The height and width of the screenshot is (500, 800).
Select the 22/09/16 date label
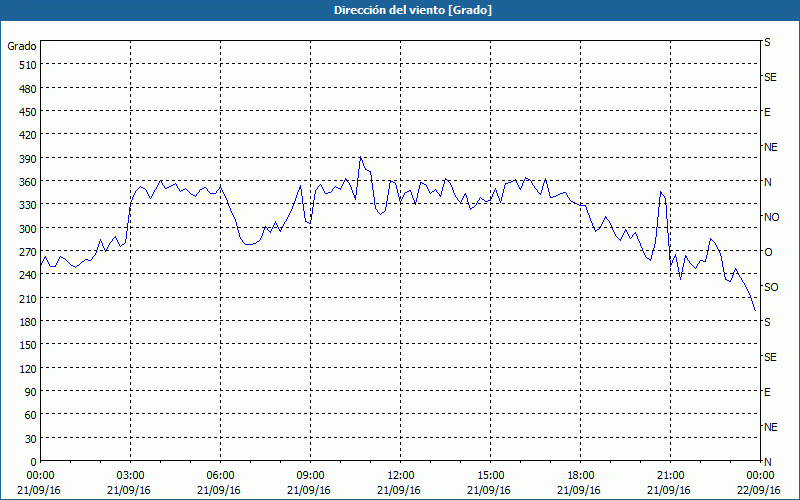point(759,490)
